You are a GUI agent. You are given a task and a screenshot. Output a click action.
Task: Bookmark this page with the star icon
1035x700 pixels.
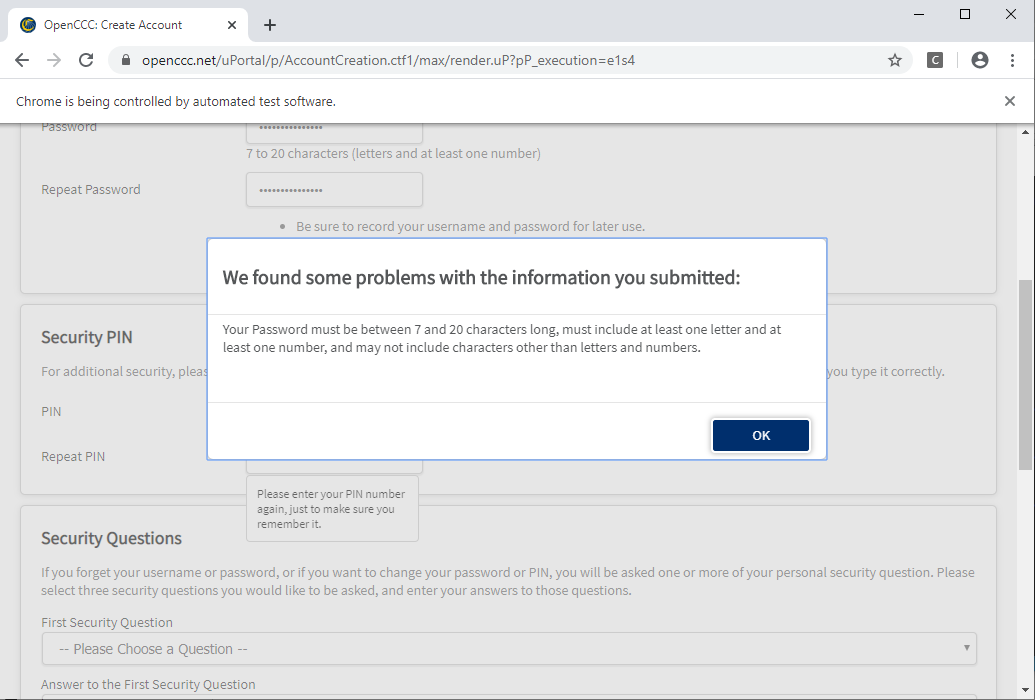895,60
